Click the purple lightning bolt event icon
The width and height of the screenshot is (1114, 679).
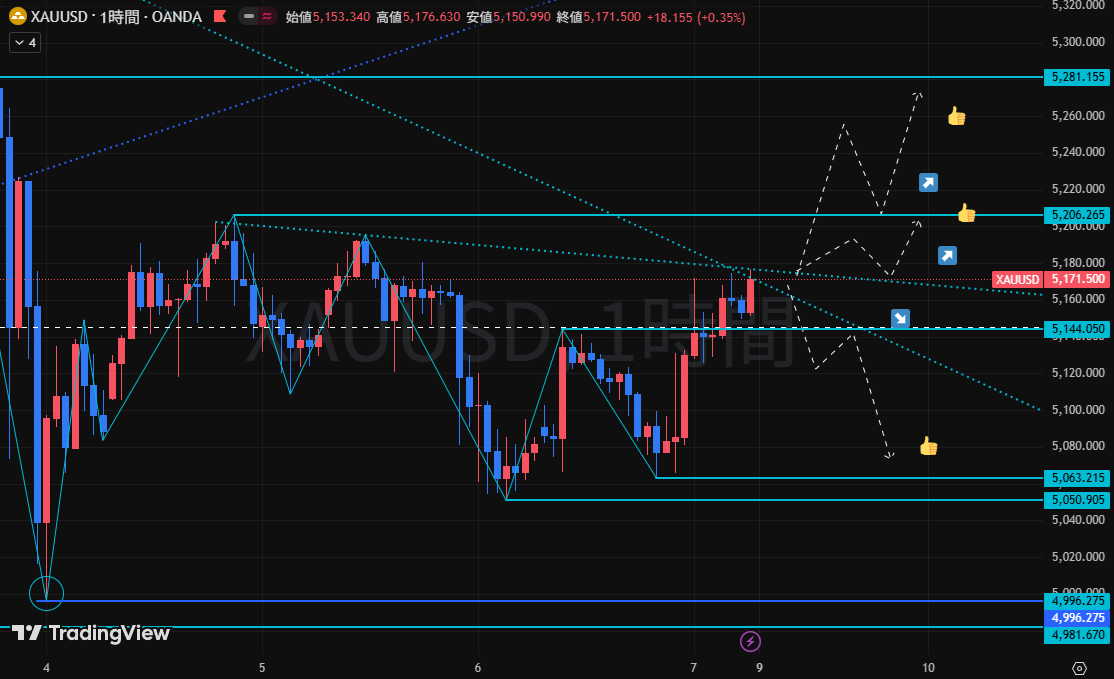(750, 641)
